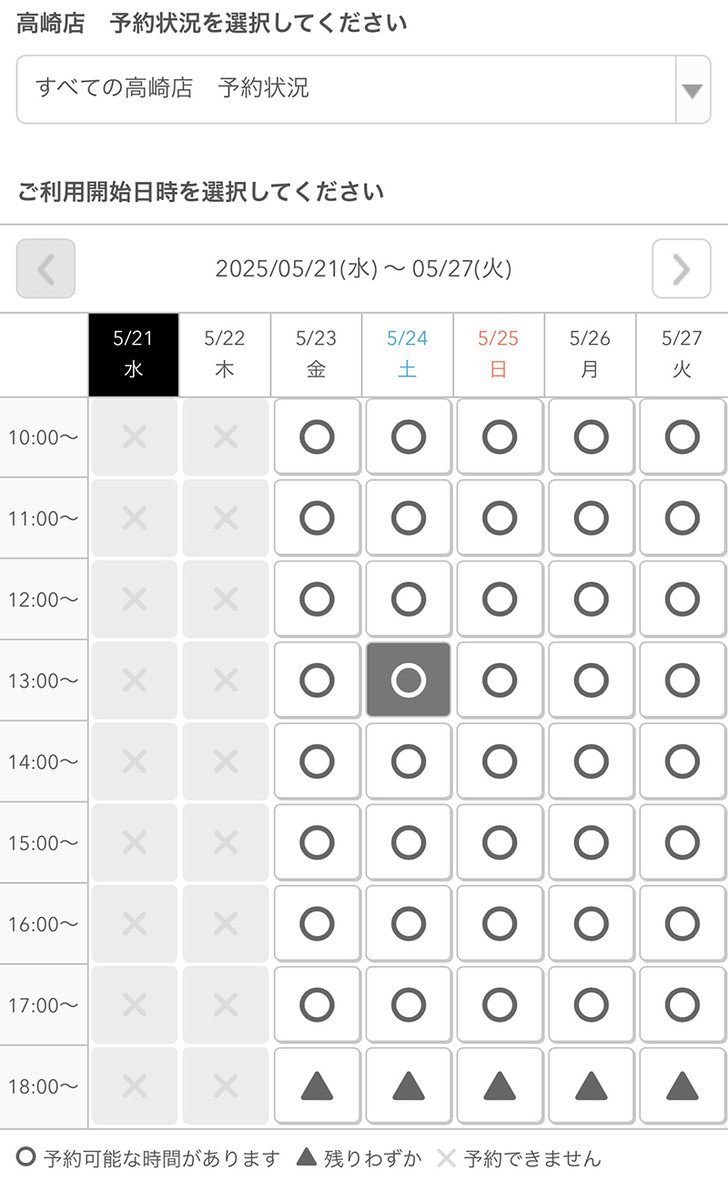728x1200 pixels.
Task: Go to the previous week
Action: [x=46, y=269]
